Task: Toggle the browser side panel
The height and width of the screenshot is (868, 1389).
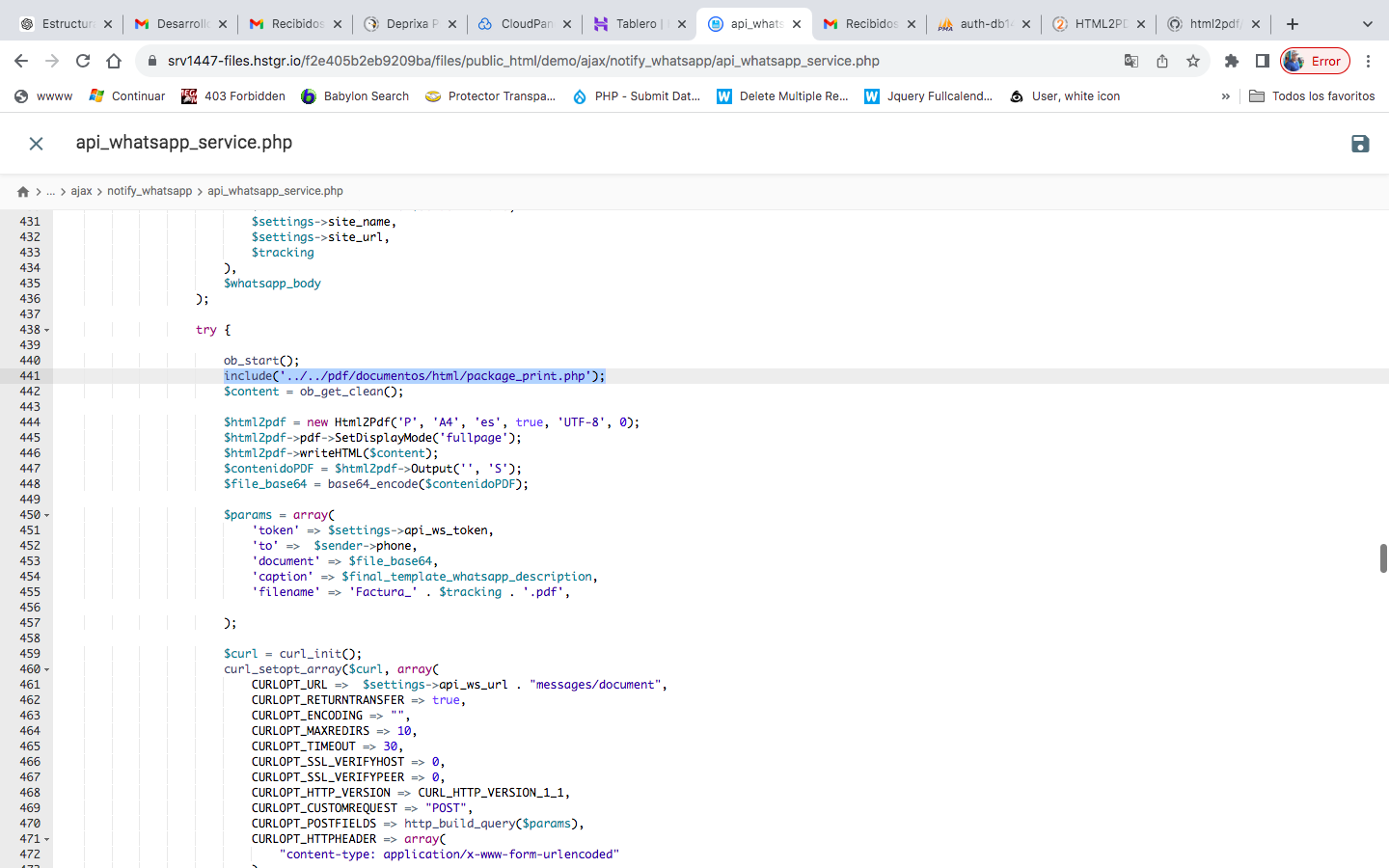Action: pos(1262,61)
